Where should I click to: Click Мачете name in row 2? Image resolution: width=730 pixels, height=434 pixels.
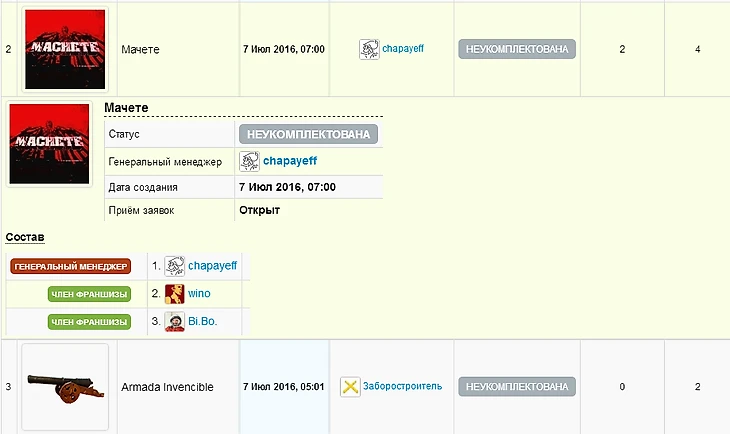coord(140,49)
